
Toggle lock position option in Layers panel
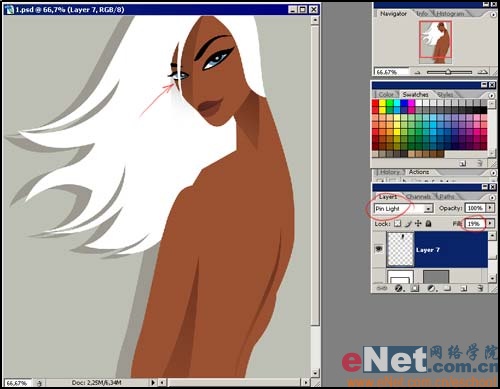click(418, 224)
